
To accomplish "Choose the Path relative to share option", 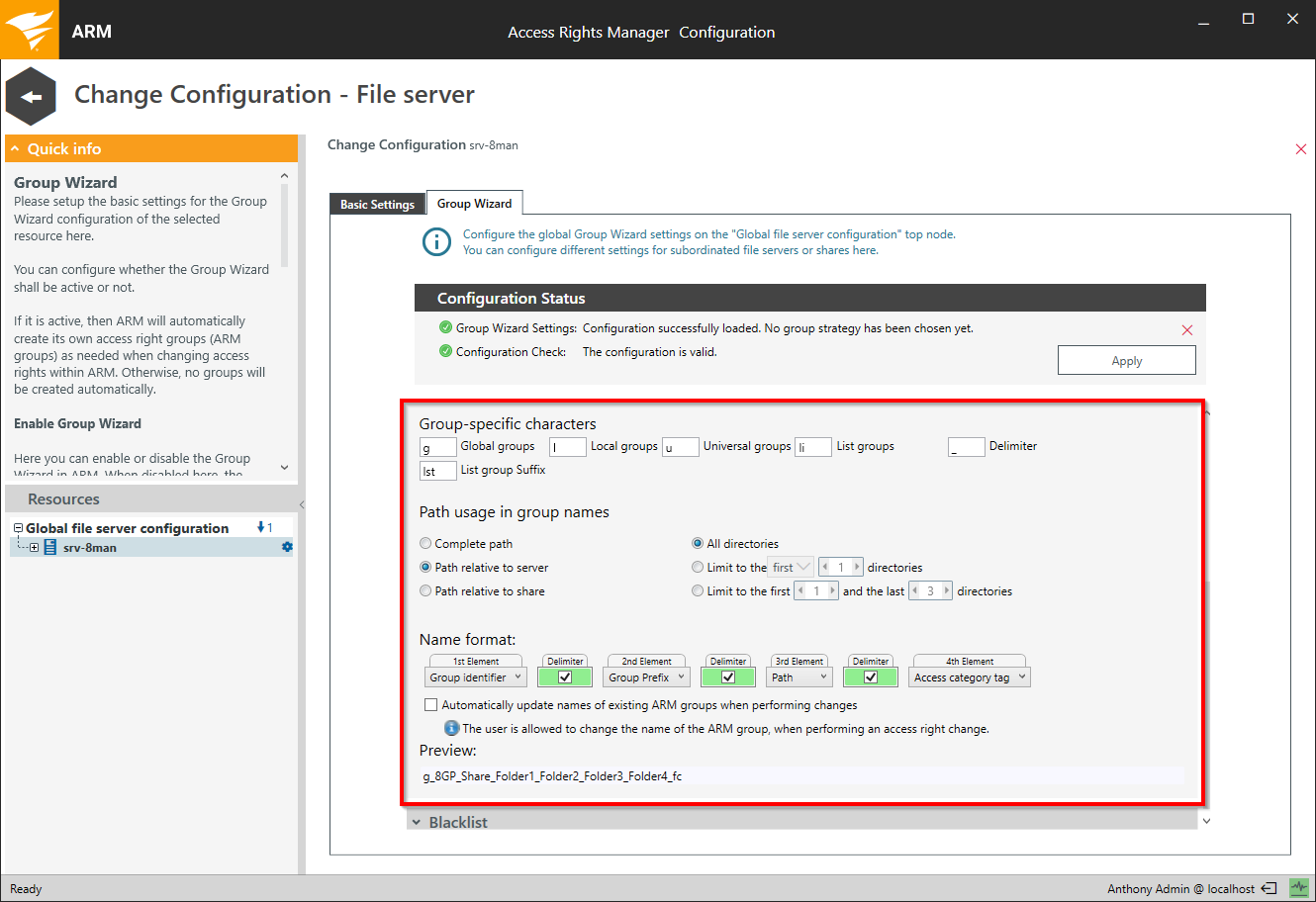I will tap(425, 590).
